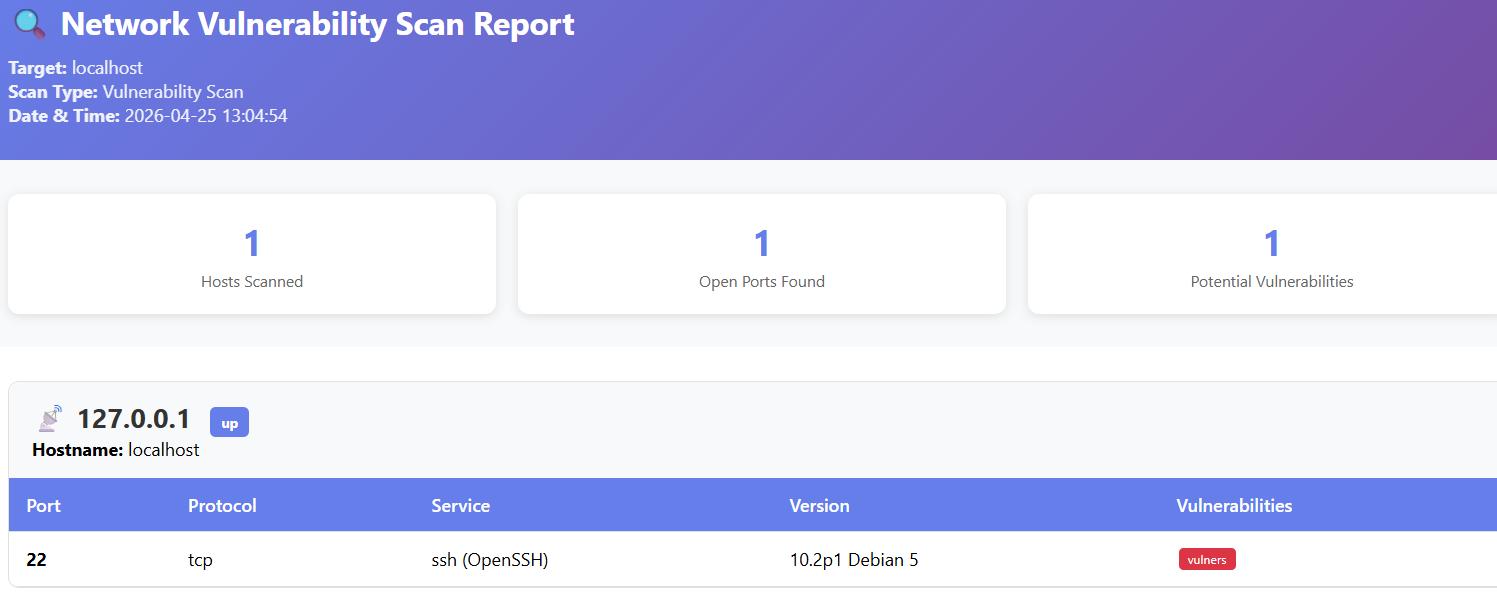Expand the 127.0.0.1 host details section
The height and width of the screenshot is (610, 1497).
[x=135, y=419]
